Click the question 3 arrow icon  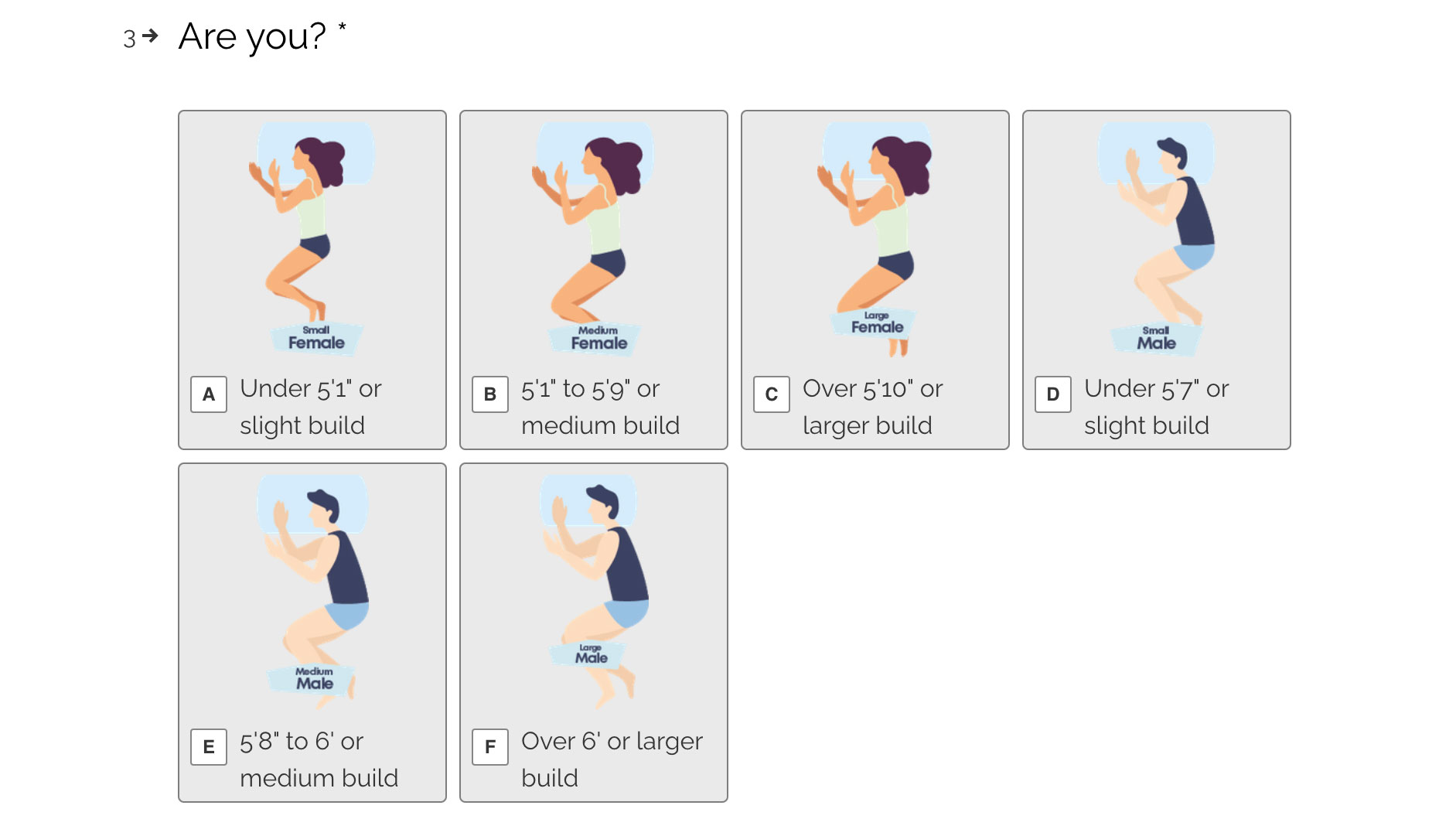151,36
